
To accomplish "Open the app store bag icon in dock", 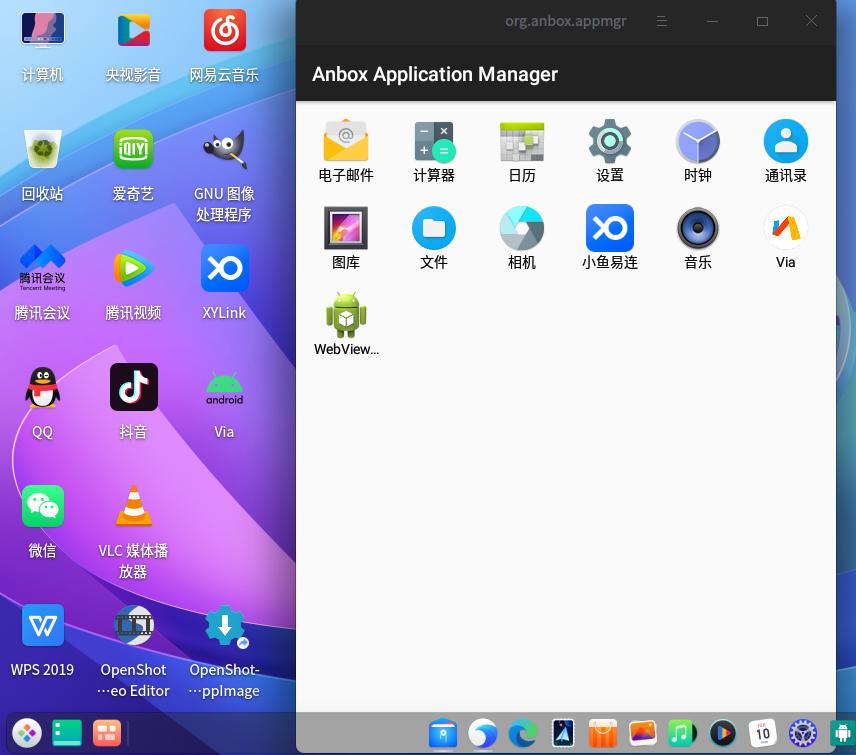I will pos(602,733).
